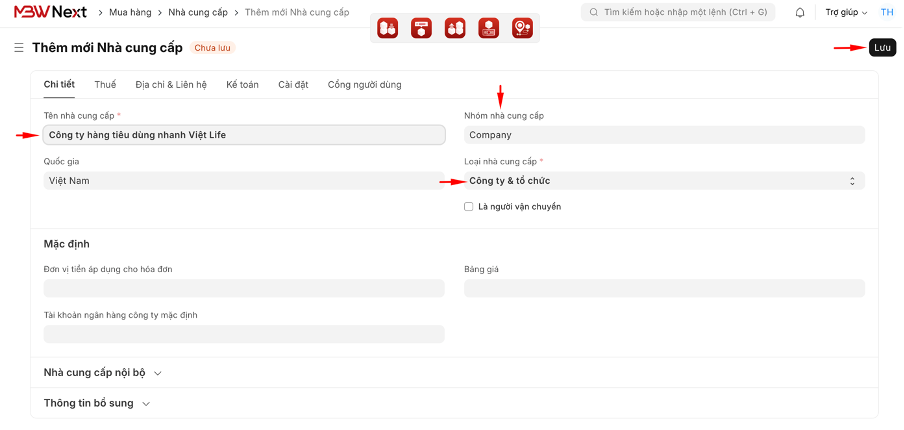Image resolution: width=904 pixels, height=430 pixels.
Task: Open the "Loại nhà cung cấp" dropdown
Action: point(664,181)
